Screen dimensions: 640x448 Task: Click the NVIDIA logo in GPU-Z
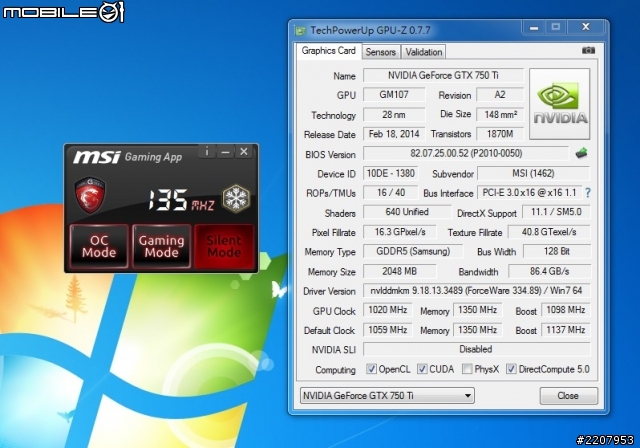click(560, 104)
